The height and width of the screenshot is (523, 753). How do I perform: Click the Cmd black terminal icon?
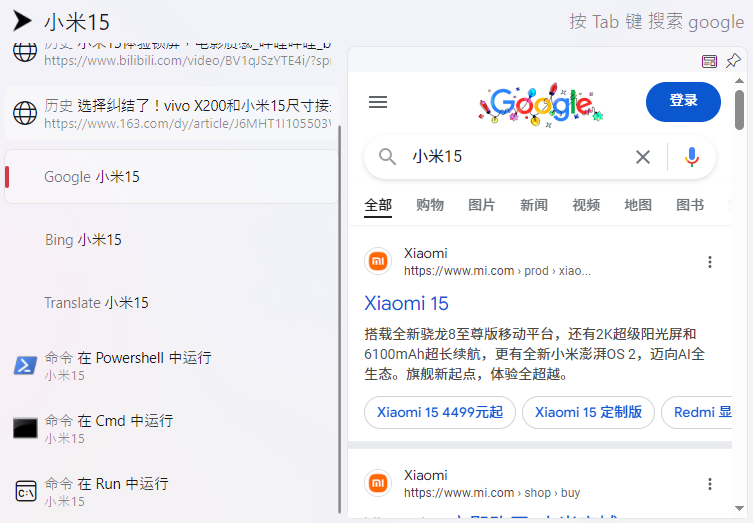[x=25, y=428]
